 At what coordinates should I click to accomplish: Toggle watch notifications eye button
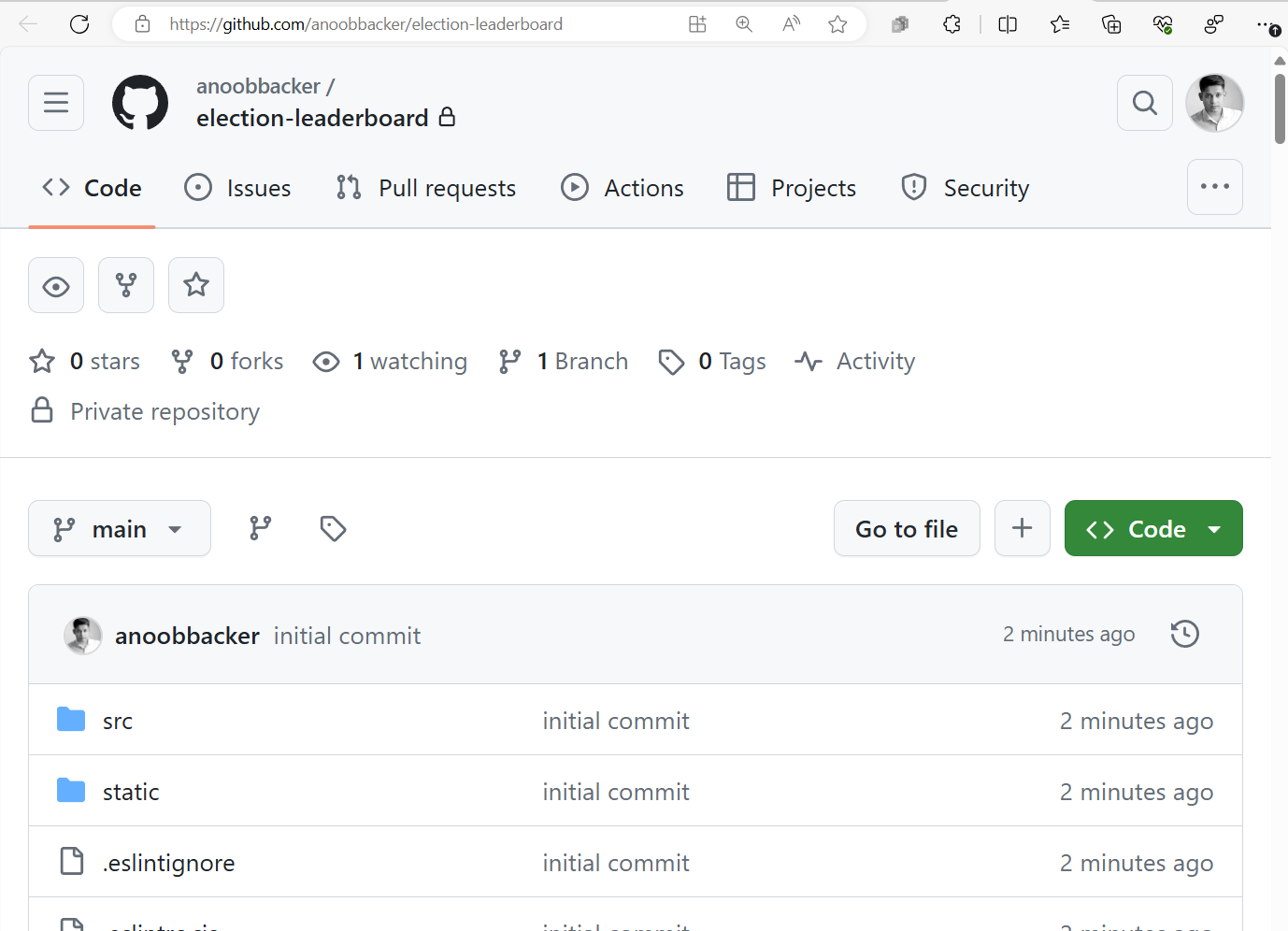pos(56,285)
